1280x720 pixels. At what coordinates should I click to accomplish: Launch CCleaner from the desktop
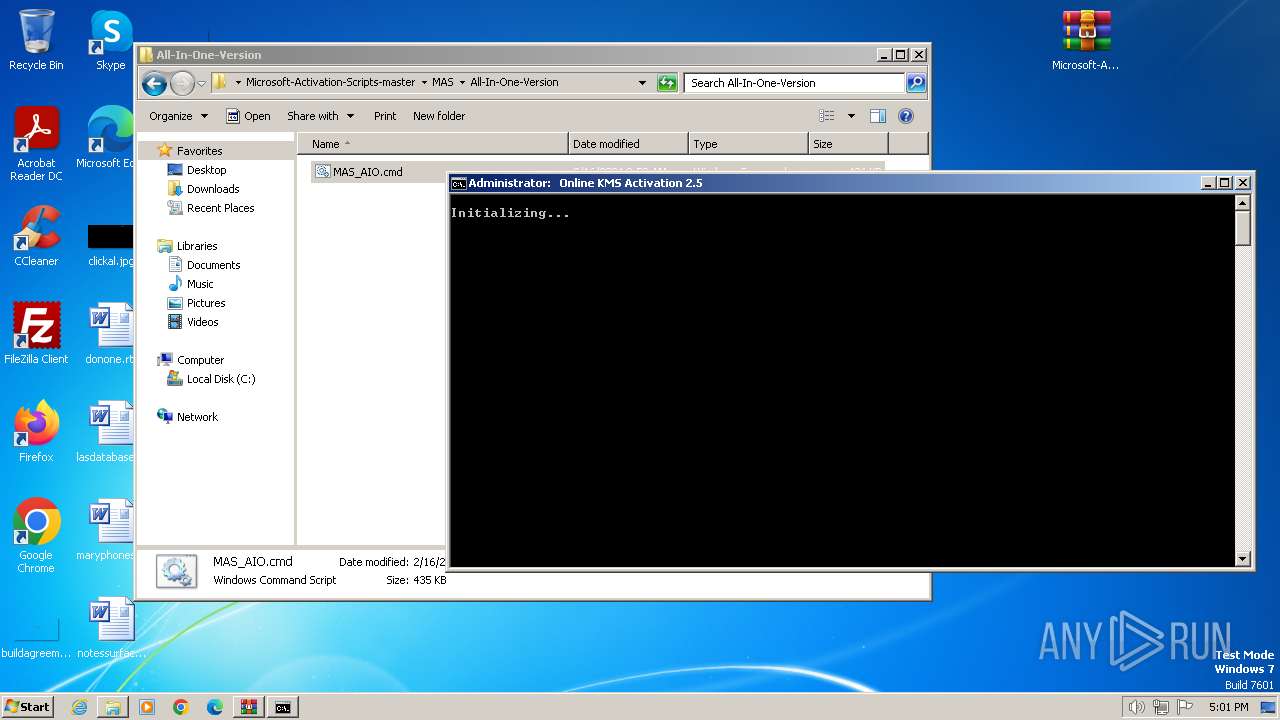click(36, 236)
